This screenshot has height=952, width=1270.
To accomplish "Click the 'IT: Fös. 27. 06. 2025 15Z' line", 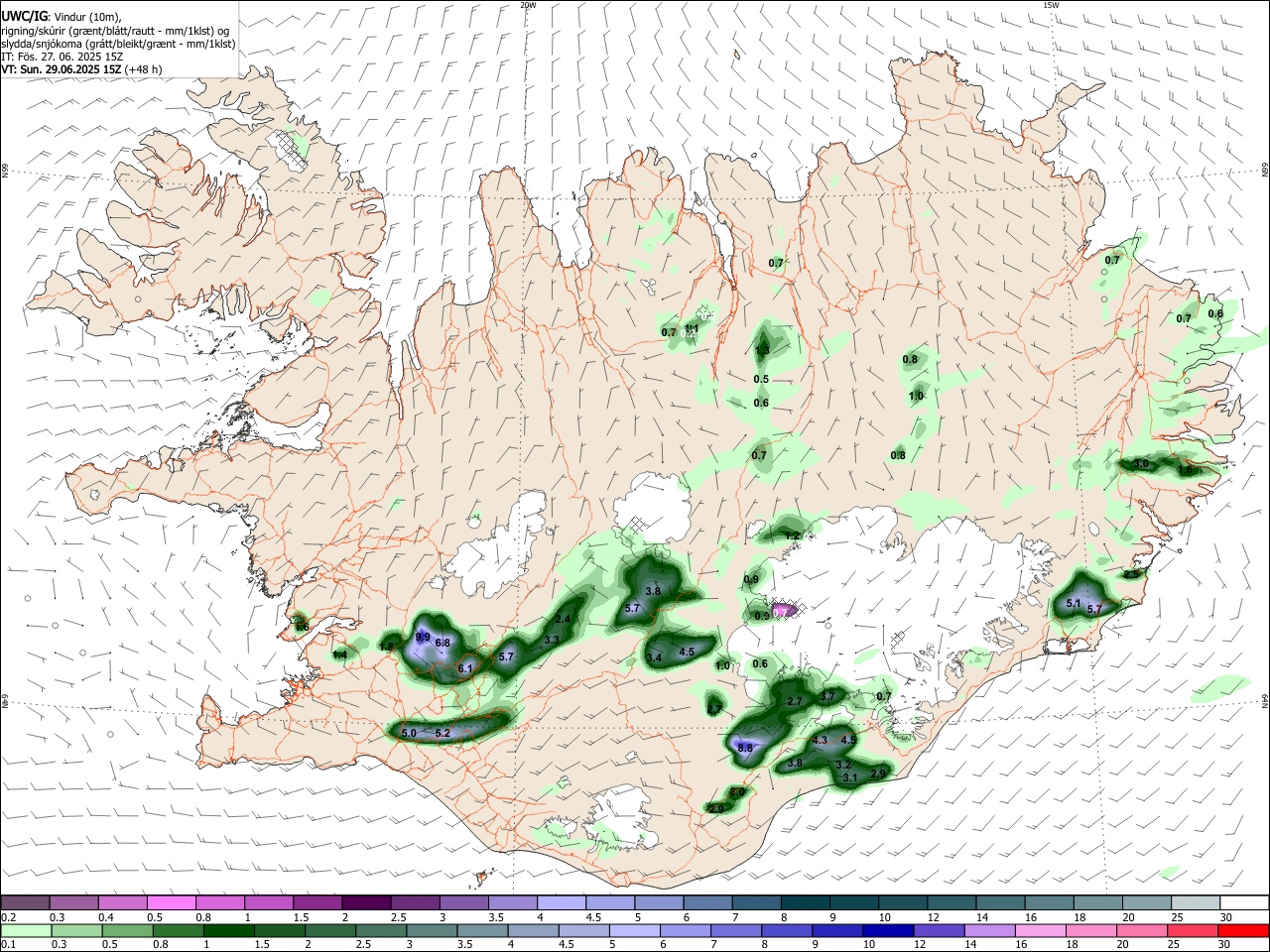I will click(63, 57).
